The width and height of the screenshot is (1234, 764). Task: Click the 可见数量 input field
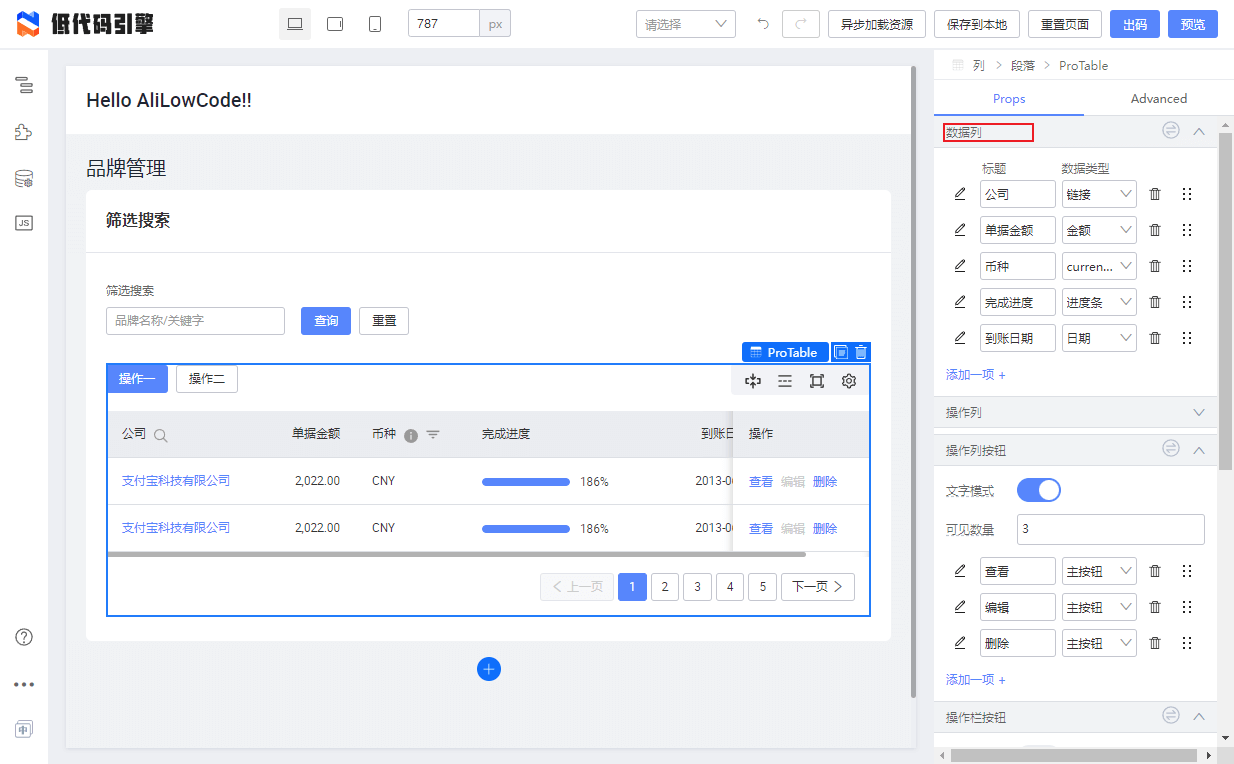point(1111,529)
